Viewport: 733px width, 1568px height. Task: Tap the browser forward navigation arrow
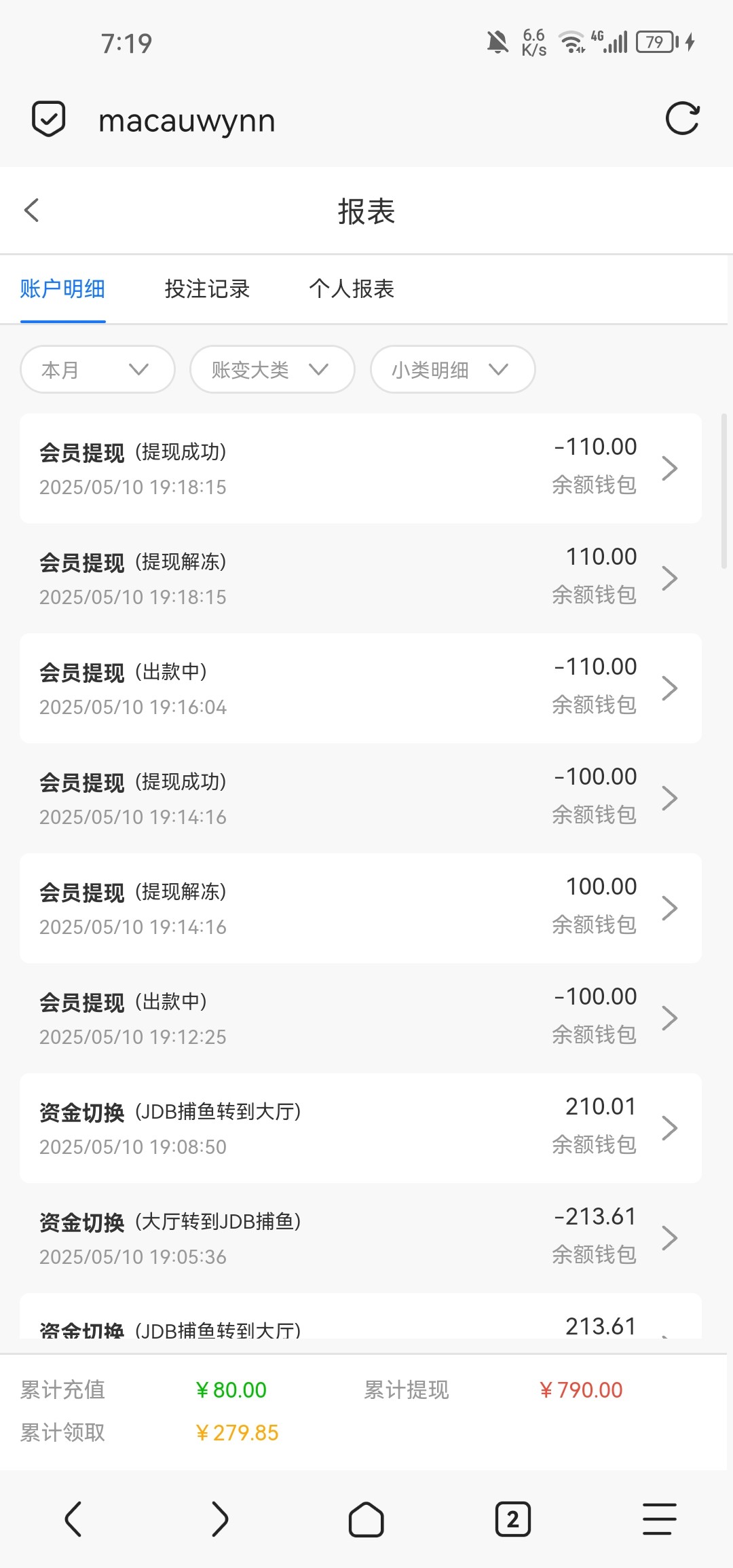220,1518
